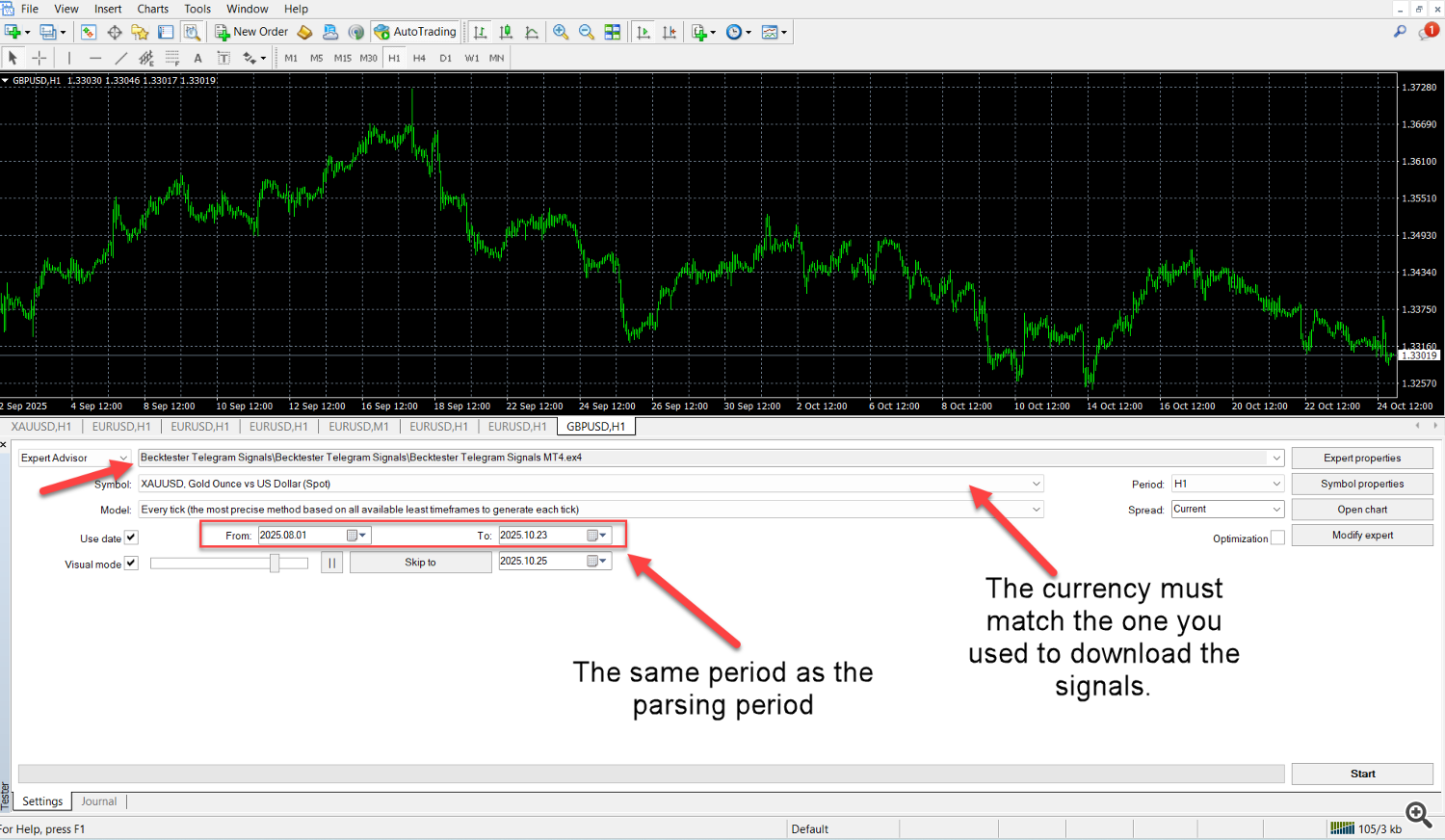Viewport: 1445px width, 840px height.
Task: Disable the Visual mode checkbox
Action: coord(132,564)
